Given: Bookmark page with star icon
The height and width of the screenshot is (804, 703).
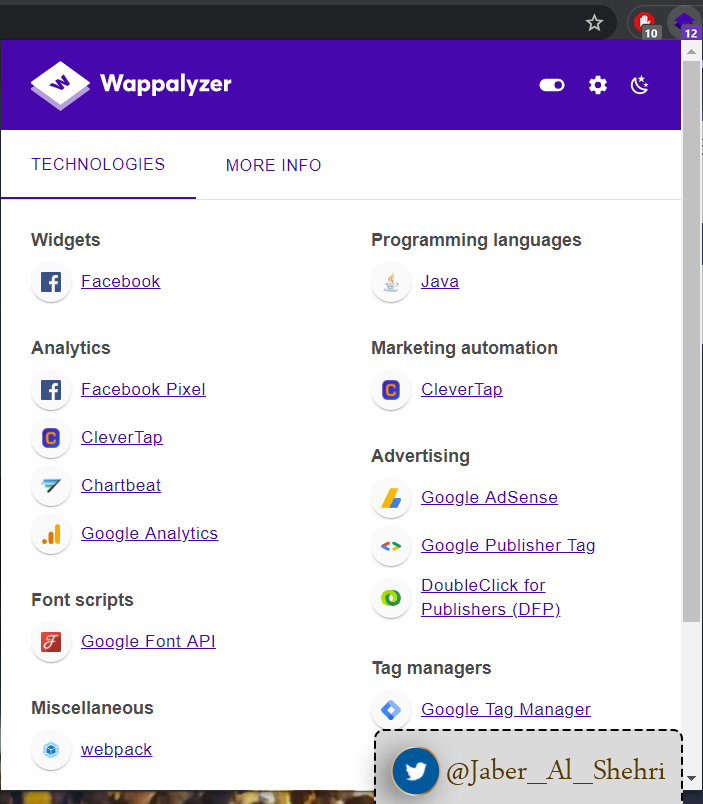Looking at the screenshot, I should point(594,23).
